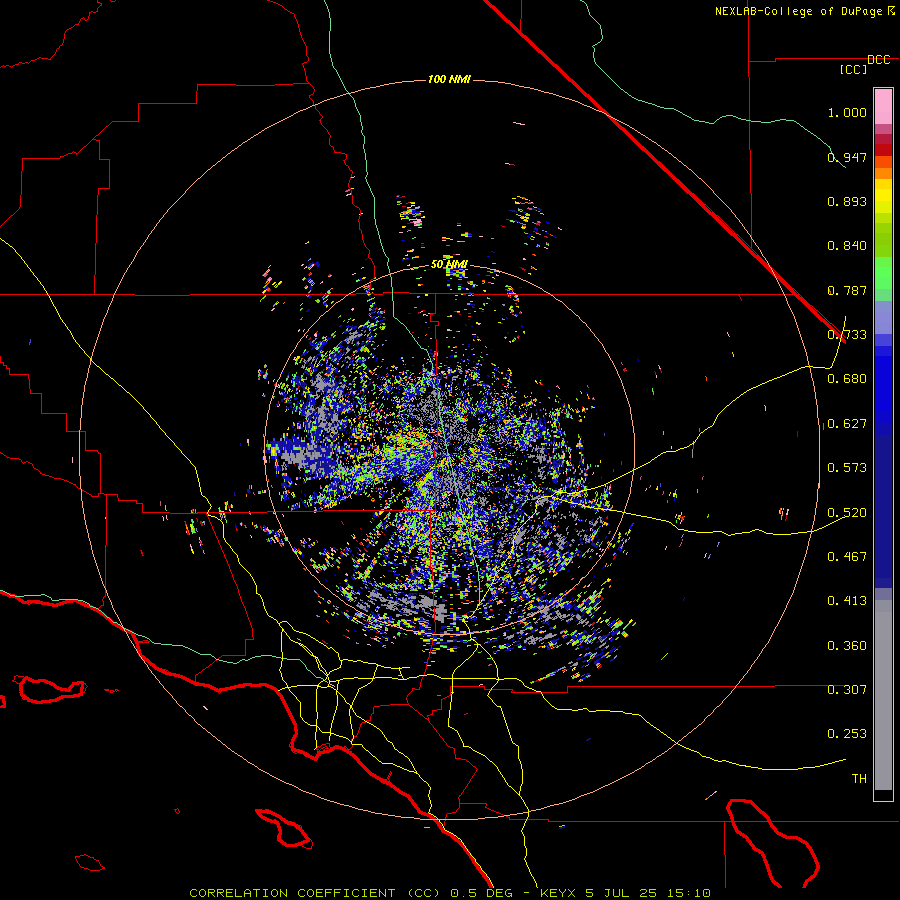This screenshot has height=900, width=900.
Task: Pick the large gray section of color bar
Action: pyautogui.click(x=883, y=695)
